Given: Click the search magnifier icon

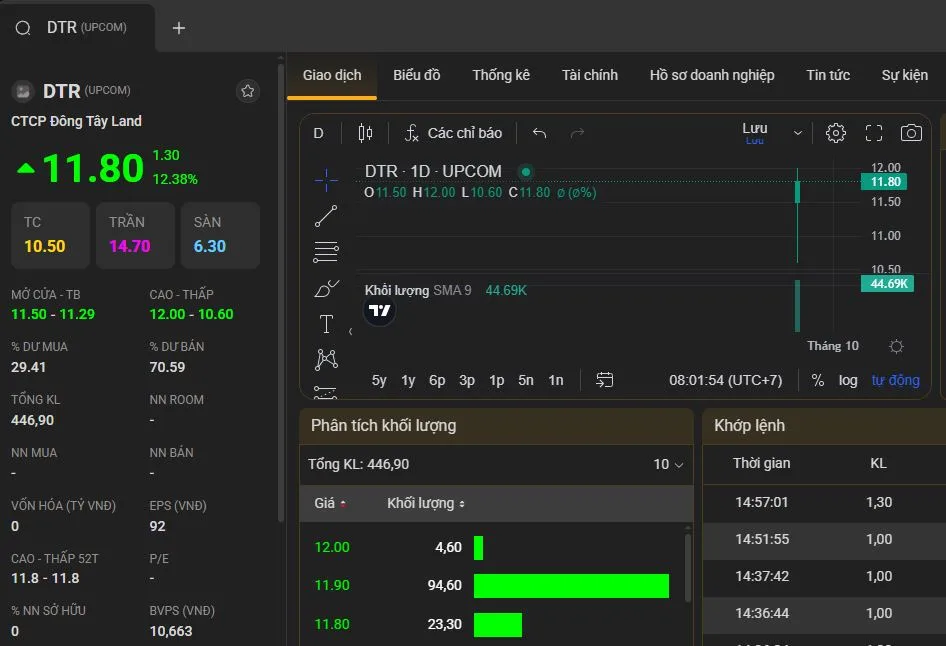Looking at the screenshot, I should [23, 28].
